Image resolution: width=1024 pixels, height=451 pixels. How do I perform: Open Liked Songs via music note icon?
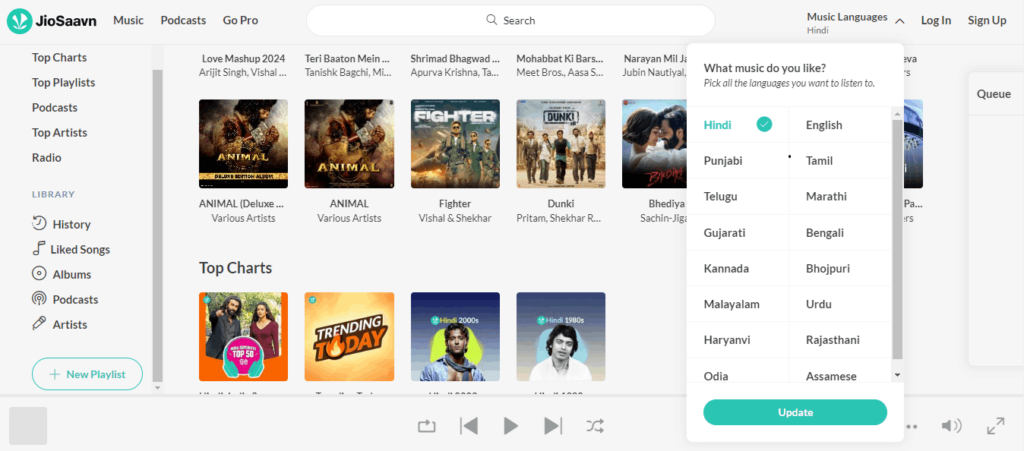pyautogui.click(x=39, y=249)
